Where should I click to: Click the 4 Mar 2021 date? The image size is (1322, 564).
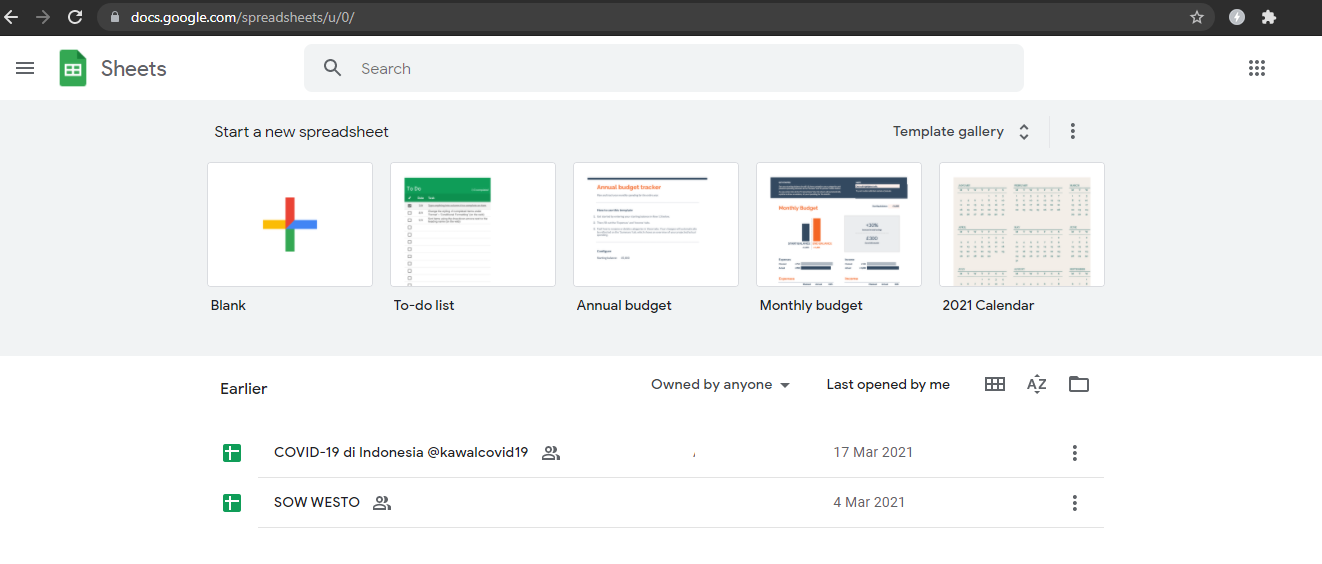[x=869, y=502]
